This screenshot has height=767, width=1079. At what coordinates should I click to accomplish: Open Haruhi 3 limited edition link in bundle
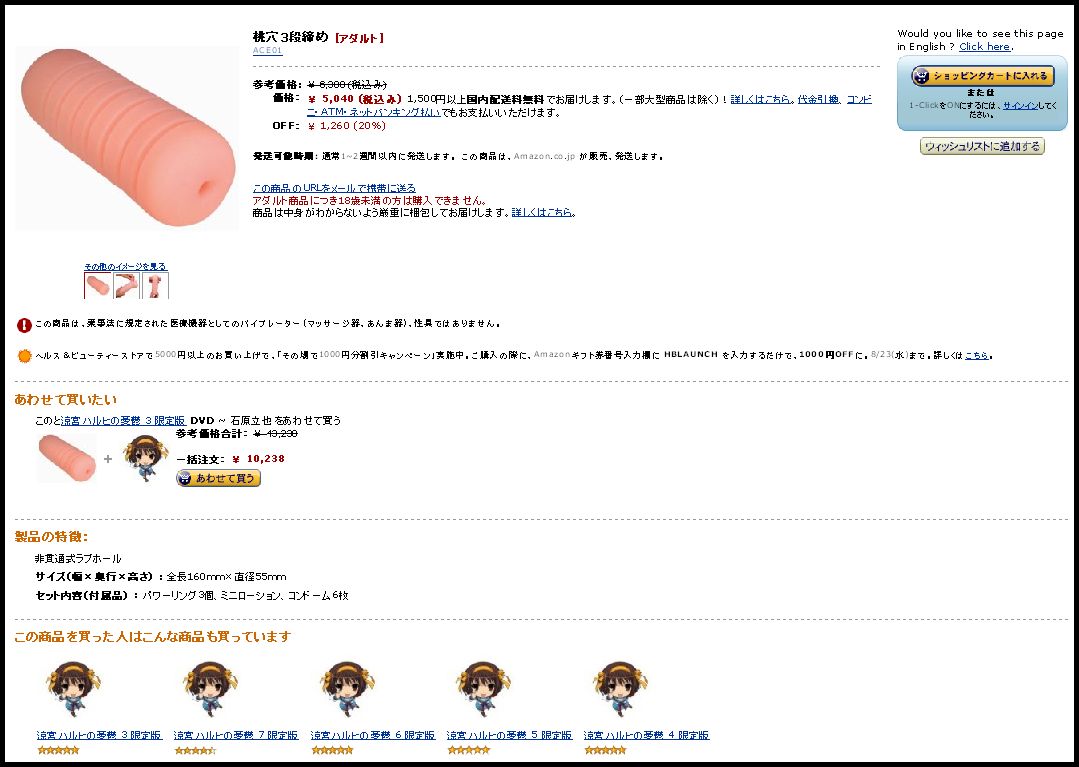tap(123, 420)
